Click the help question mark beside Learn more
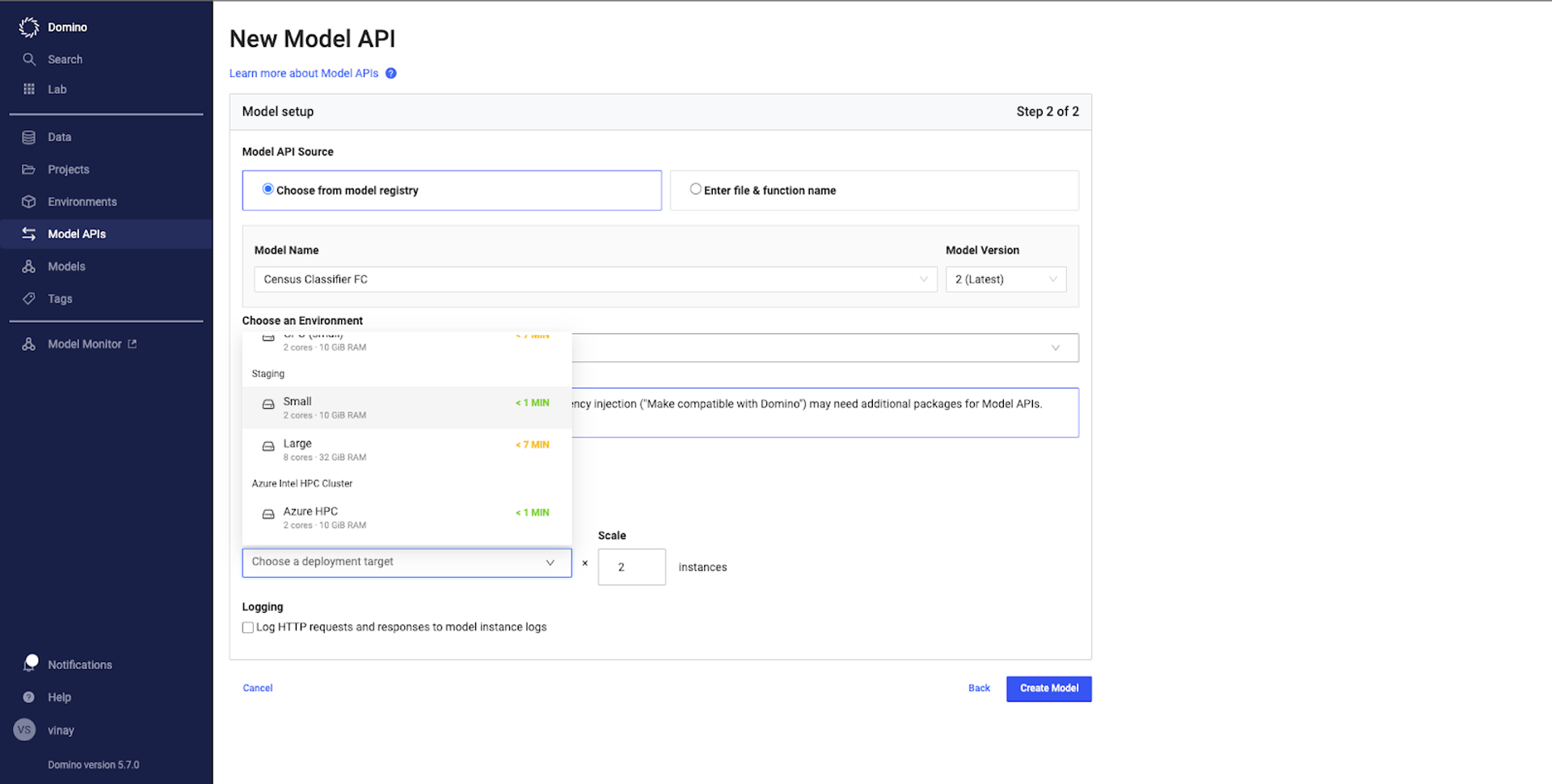This screenshot has height=784, width=1552. tap(391, 74)
